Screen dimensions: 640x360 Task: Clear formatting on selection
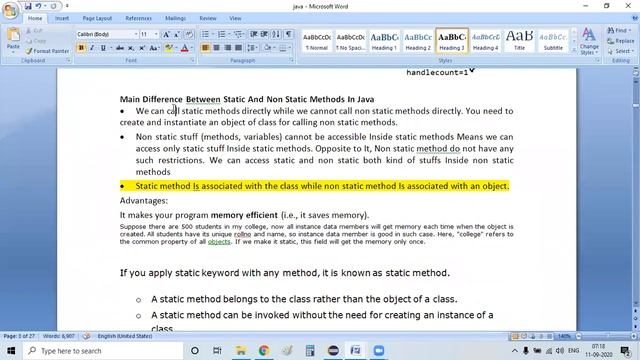(189, 35)
